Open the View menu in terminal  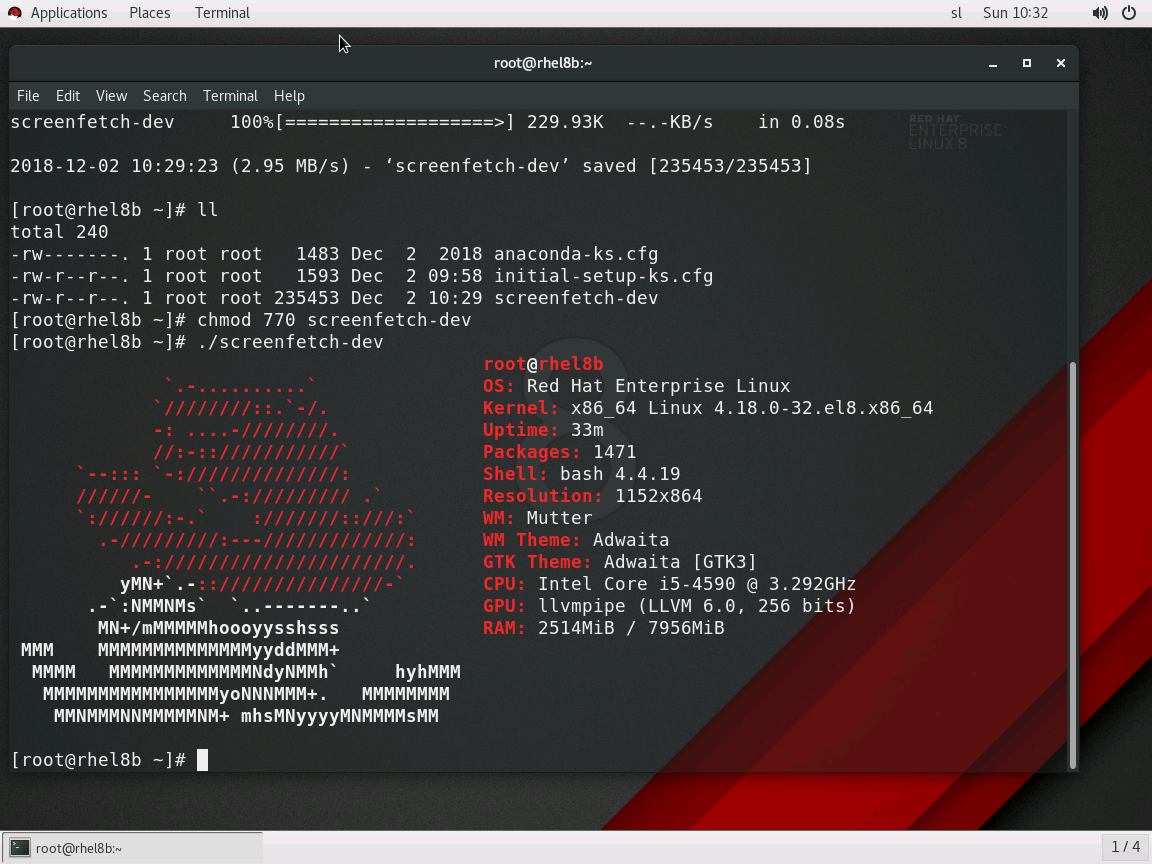click(x=111, y=96)
